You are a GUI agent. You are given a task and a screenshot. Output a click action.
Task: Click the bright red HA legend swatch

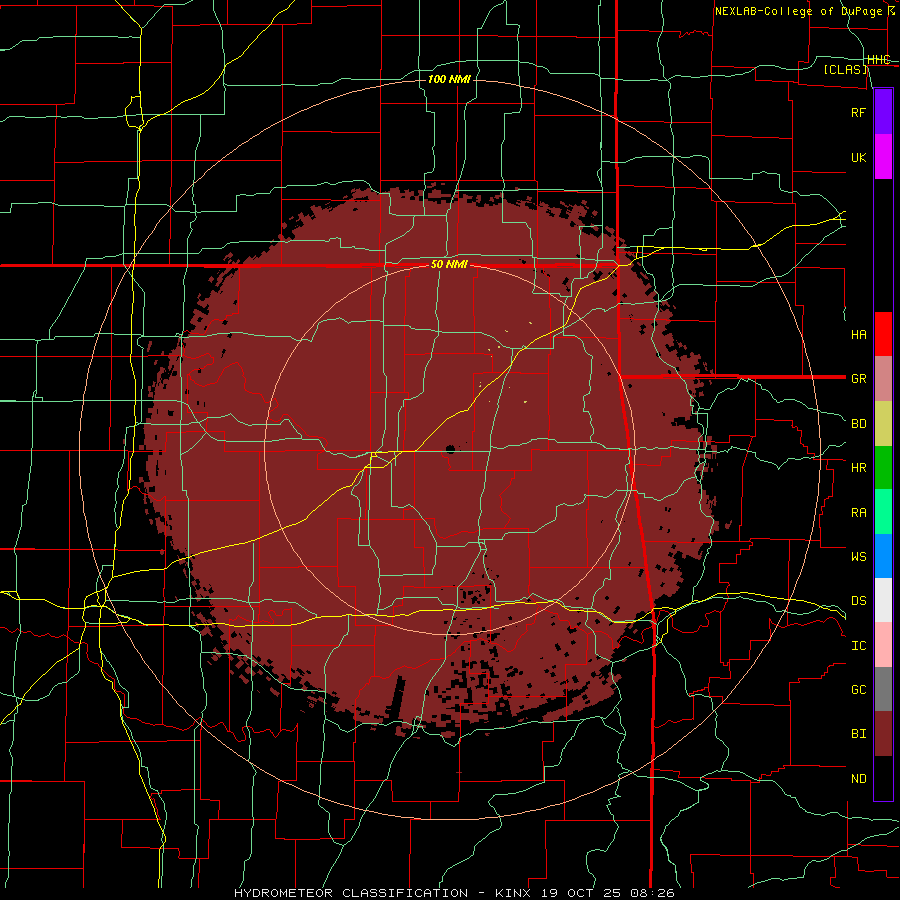click(883, 334)
